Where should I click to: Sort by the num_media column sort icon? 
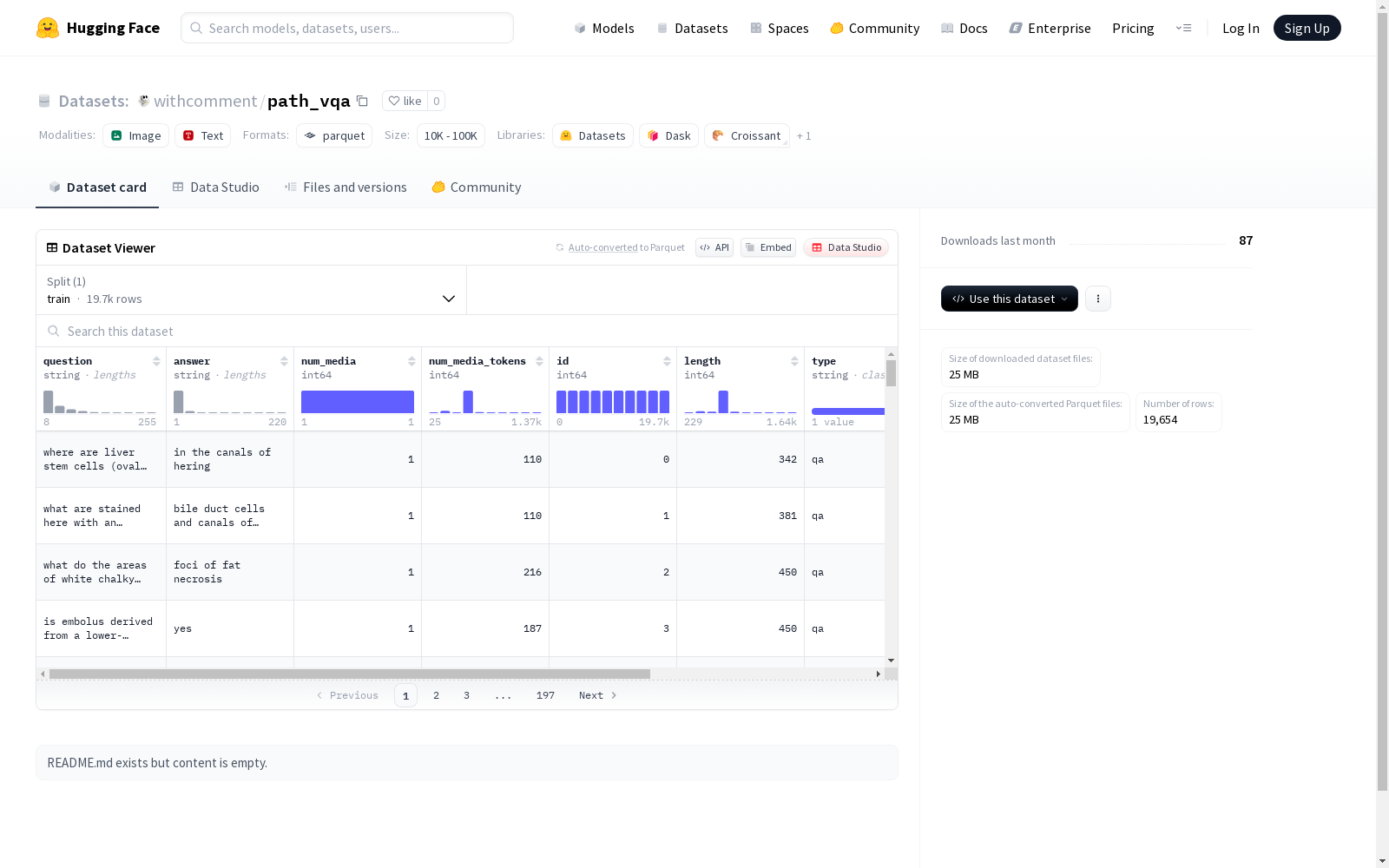[x=411, y=361]
